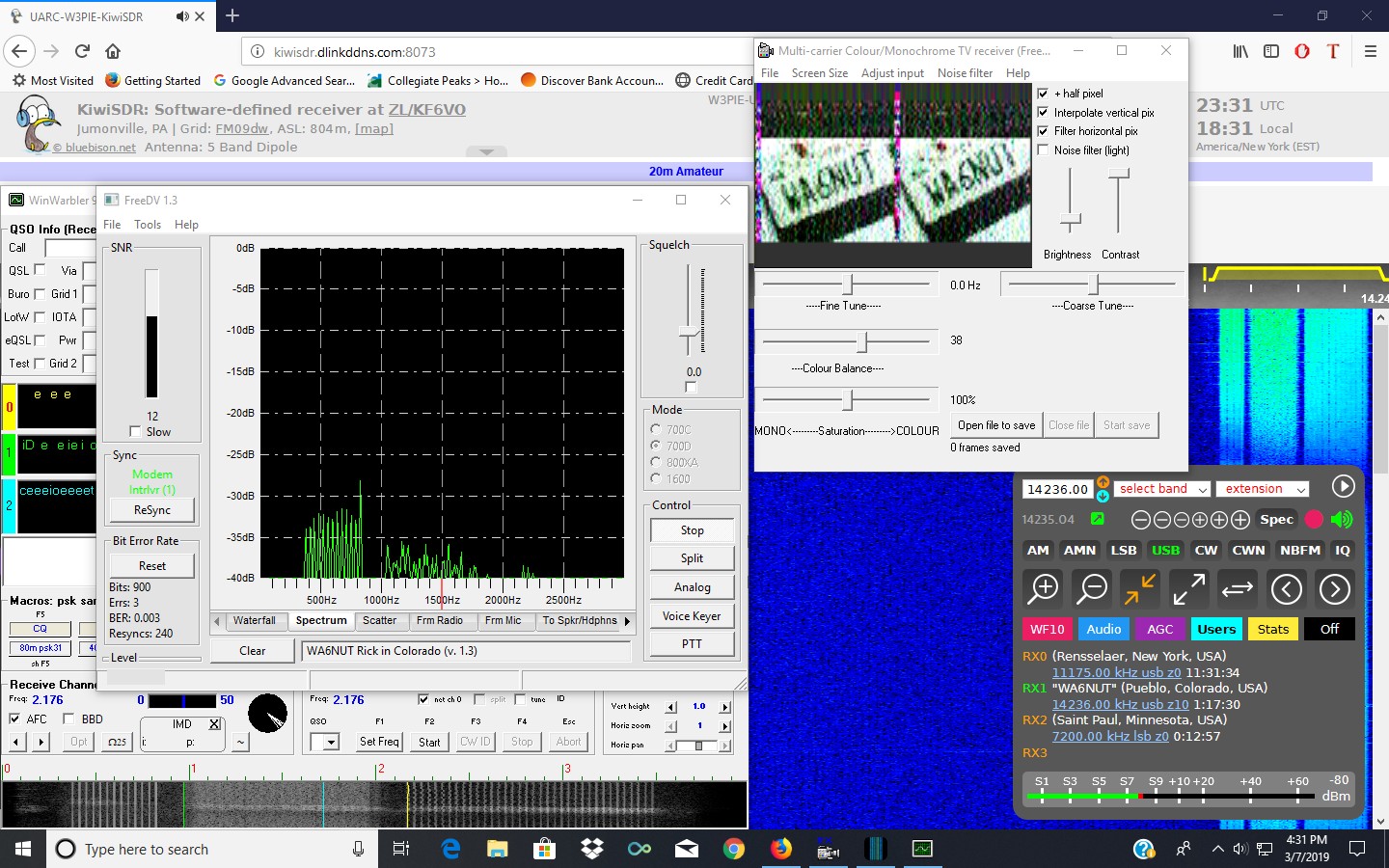Collapse the KiwiSDR top bar arrow
This screenshot has height=868, width=1389.
486,151
